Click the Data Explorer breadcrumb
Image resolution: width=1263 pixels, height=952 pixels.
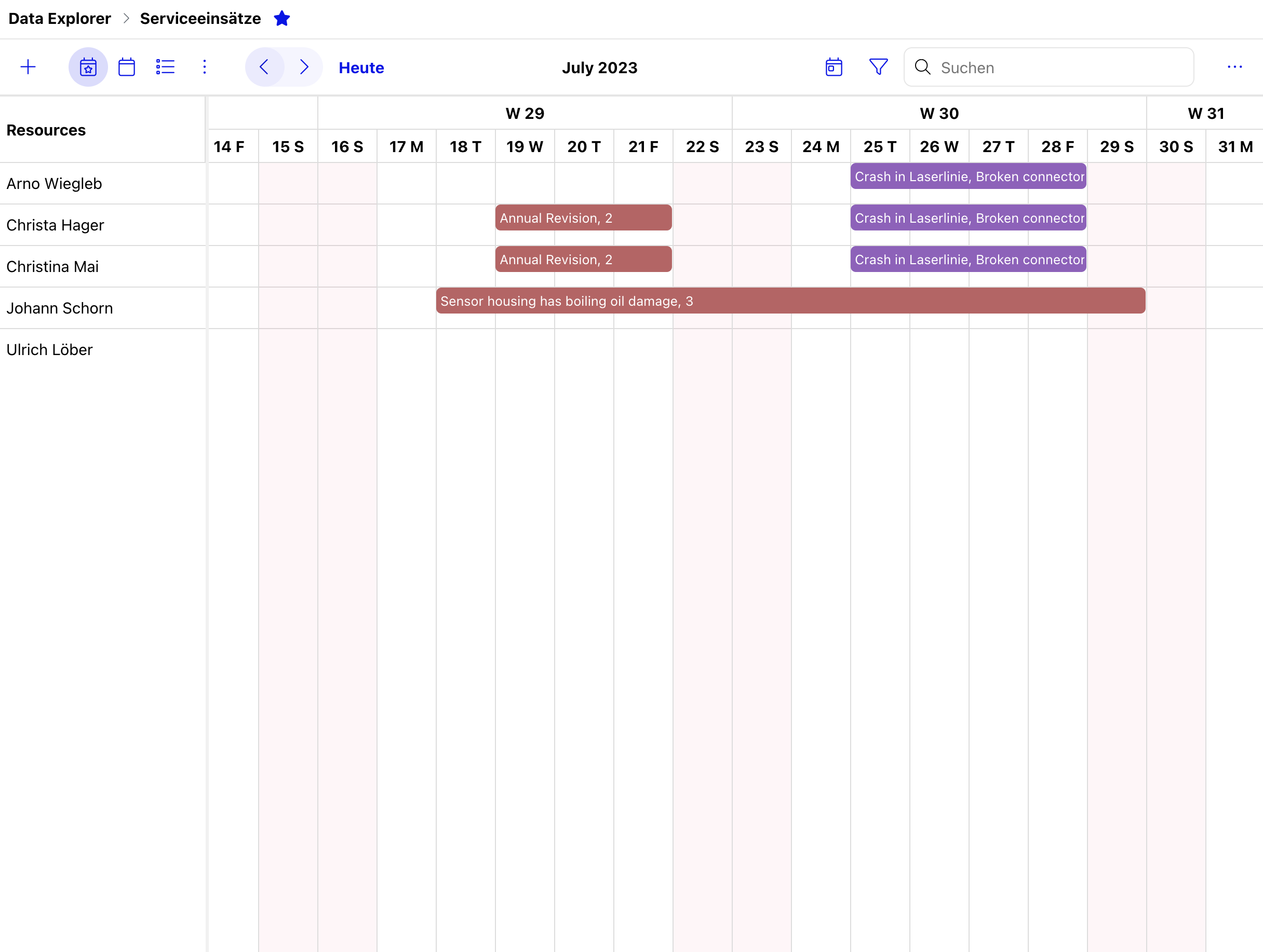[x=59, y=19]
